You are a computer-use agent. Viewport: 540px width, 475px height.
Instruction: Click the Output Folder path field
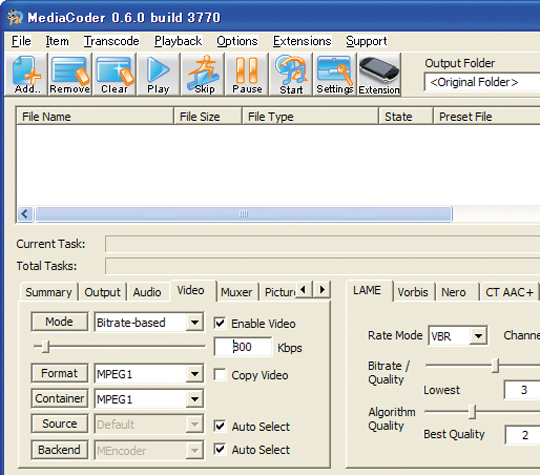click(x=482, y=82)
